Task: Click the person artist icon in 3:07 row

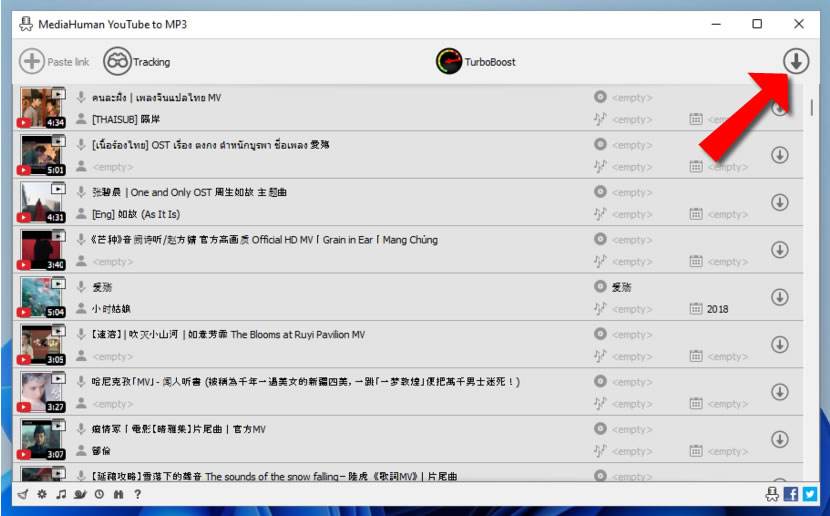Action: pos(81,450)
